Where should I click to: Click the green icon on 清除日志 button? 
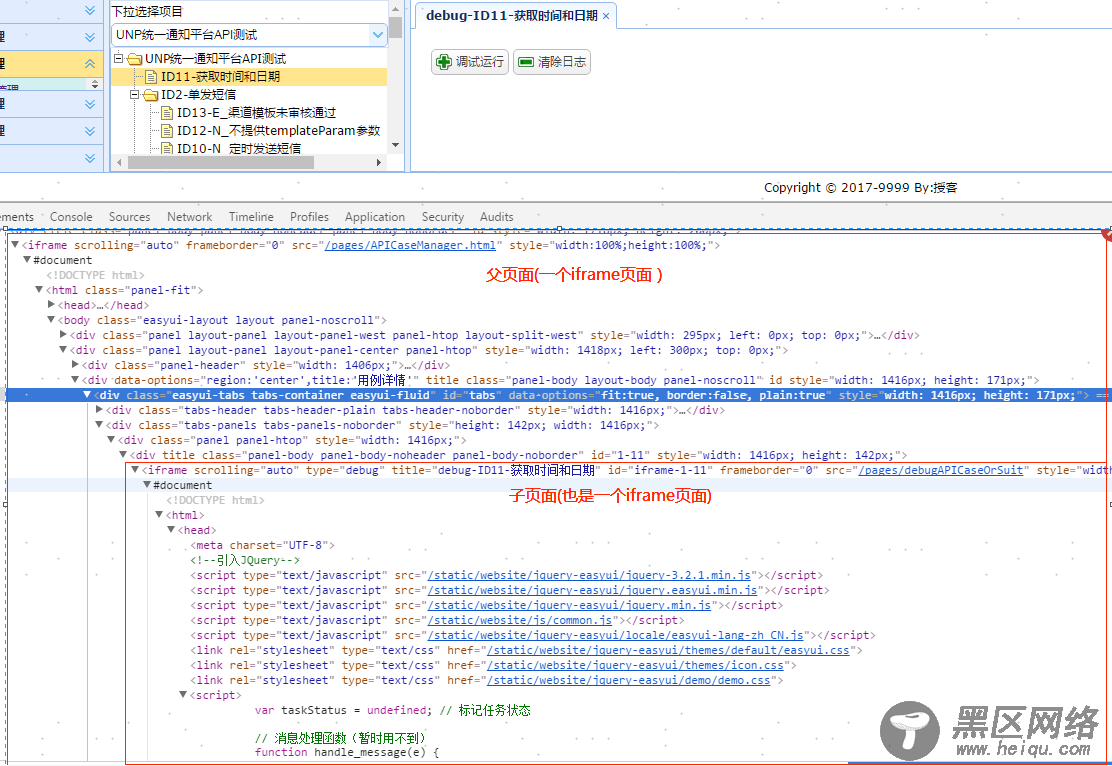[526, 62]
